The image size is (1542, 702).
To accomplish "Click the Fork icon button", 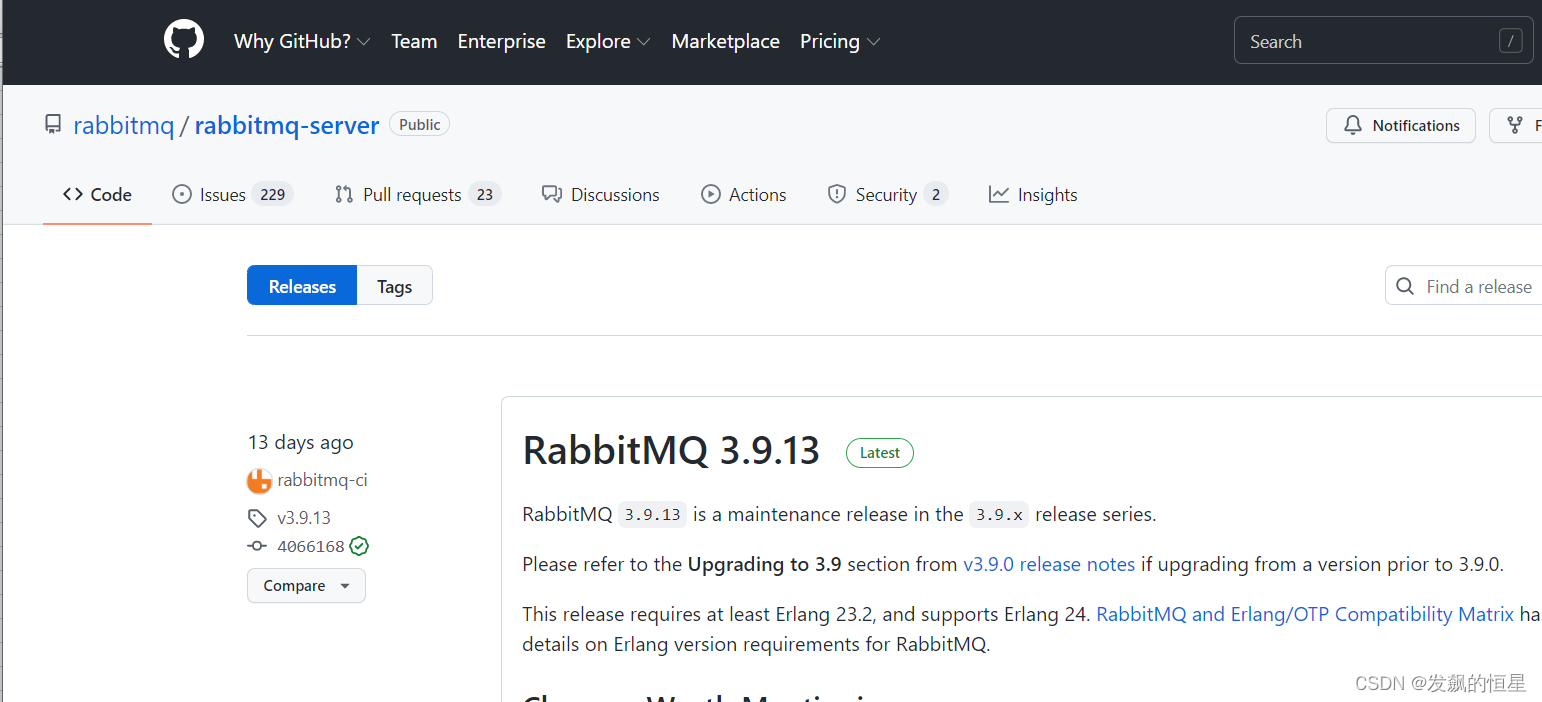I will (x=1515, y=125).
